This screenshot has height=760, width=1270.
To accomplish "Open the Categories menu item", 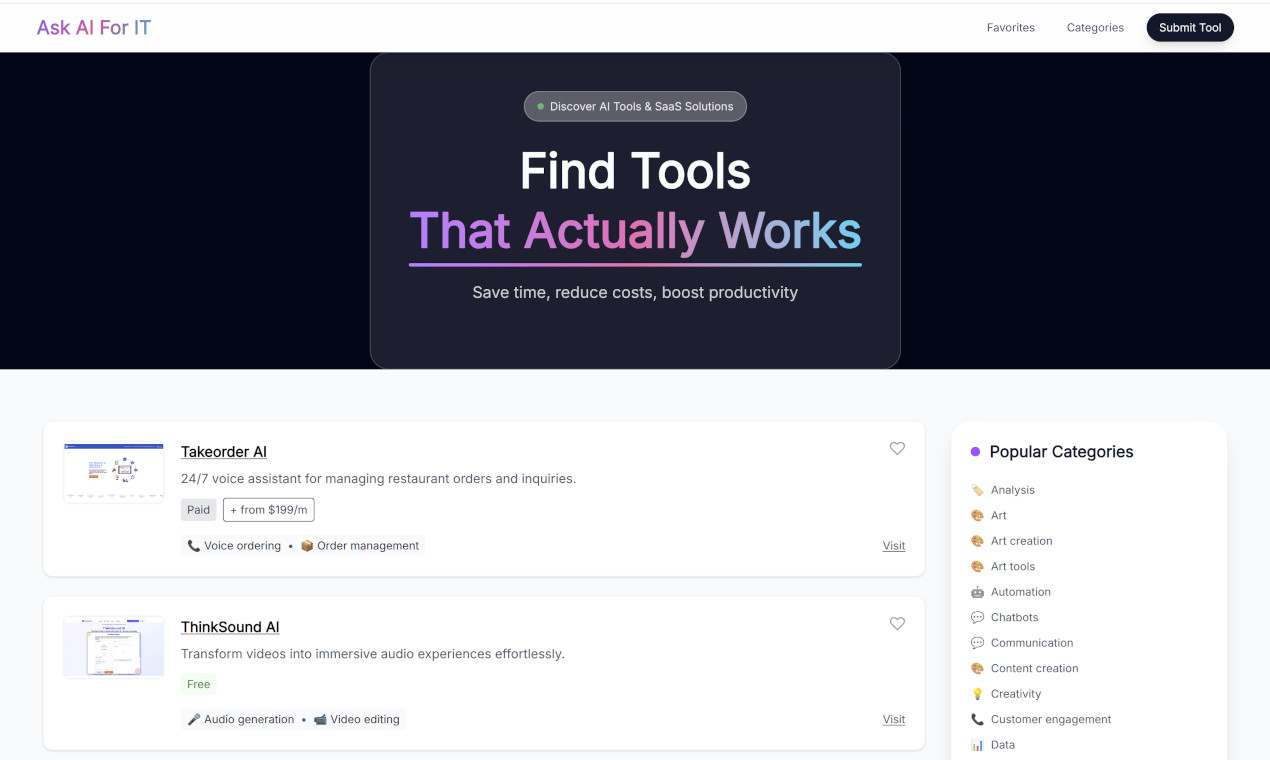I will pos(1095,27).
